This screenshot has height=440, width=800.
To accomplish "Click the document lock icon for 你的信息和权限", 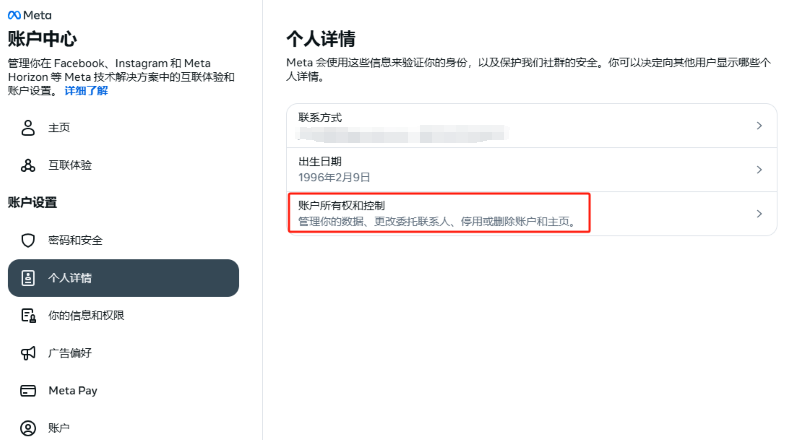I will tap(28, 315).
